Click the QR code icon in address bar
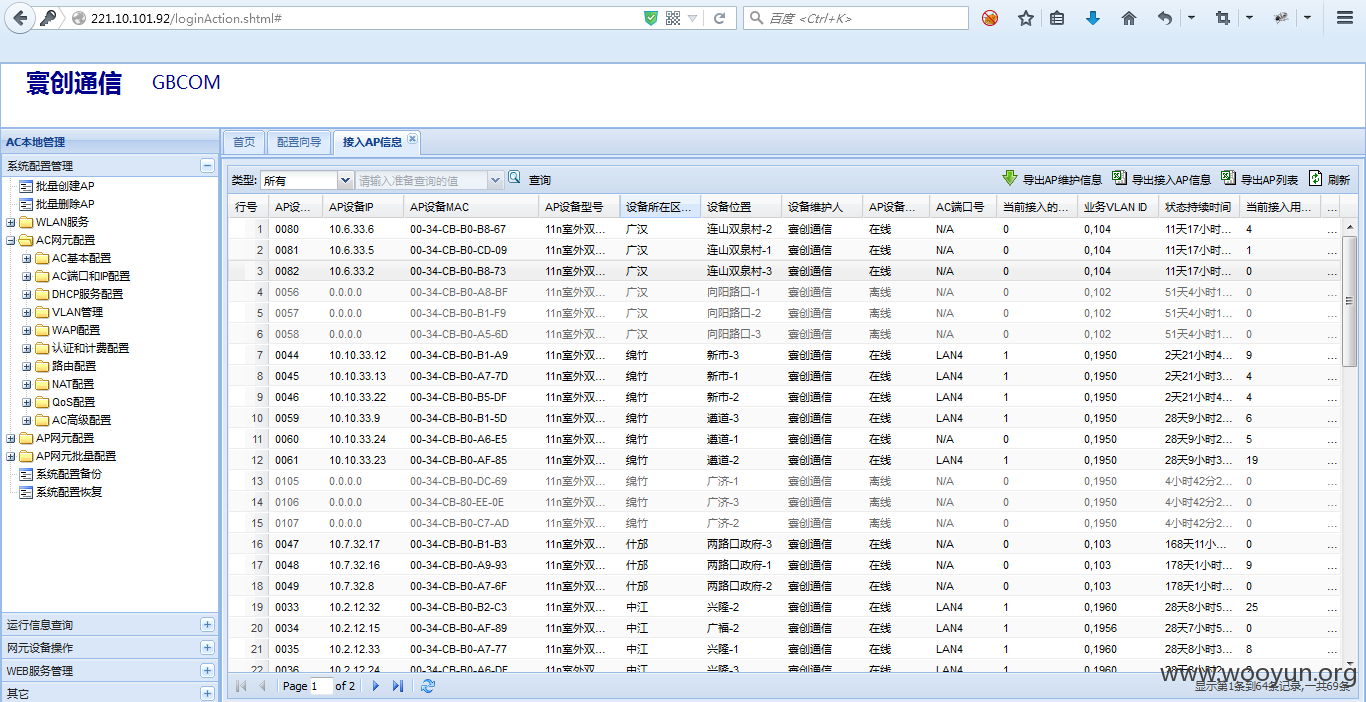The image size is (1366, 702). coord(672,18)
